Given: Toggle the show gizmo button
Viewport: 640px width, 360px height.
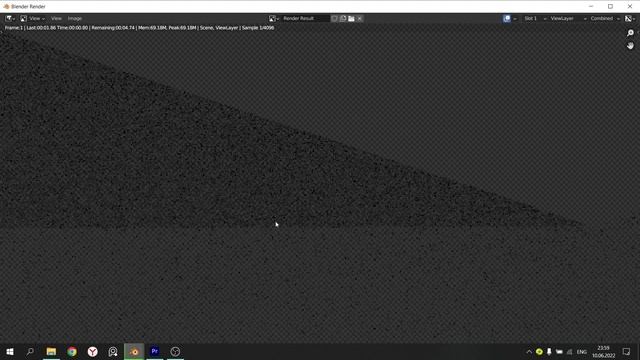Looking at the screenshot, I should pyautogui.click(x=507, y=18).
